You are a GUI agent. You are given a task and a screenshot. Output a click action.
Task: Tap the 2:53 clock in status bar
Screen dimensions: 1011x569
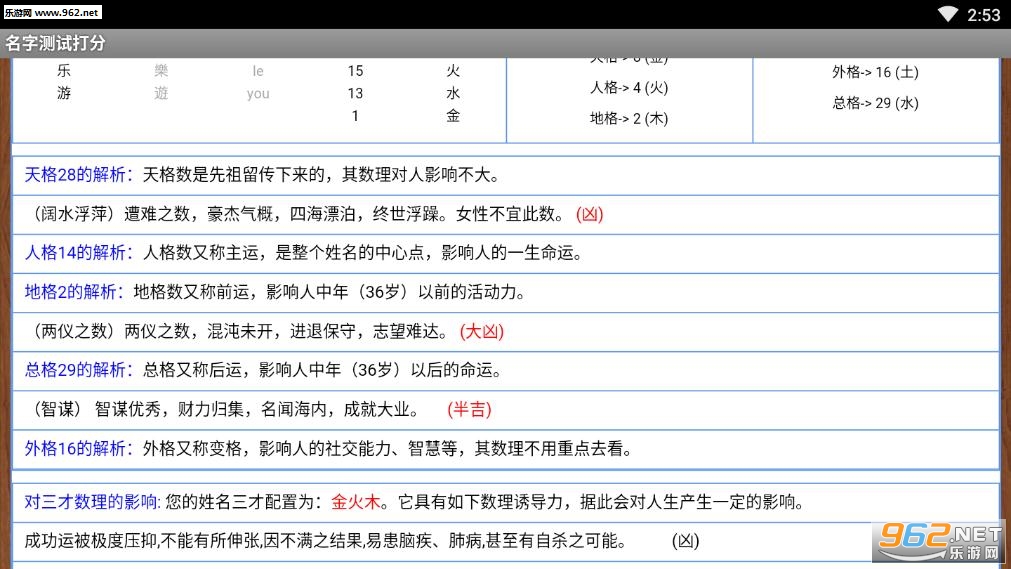[x=984, y=15]
